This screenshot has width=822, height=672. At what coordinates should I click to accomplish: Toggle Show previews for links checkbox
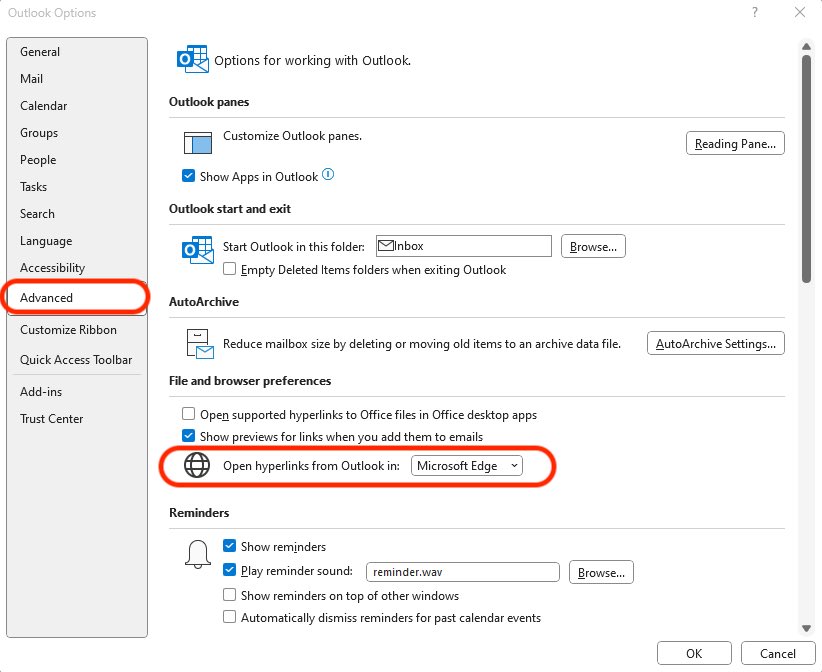[x=188, y=436]
